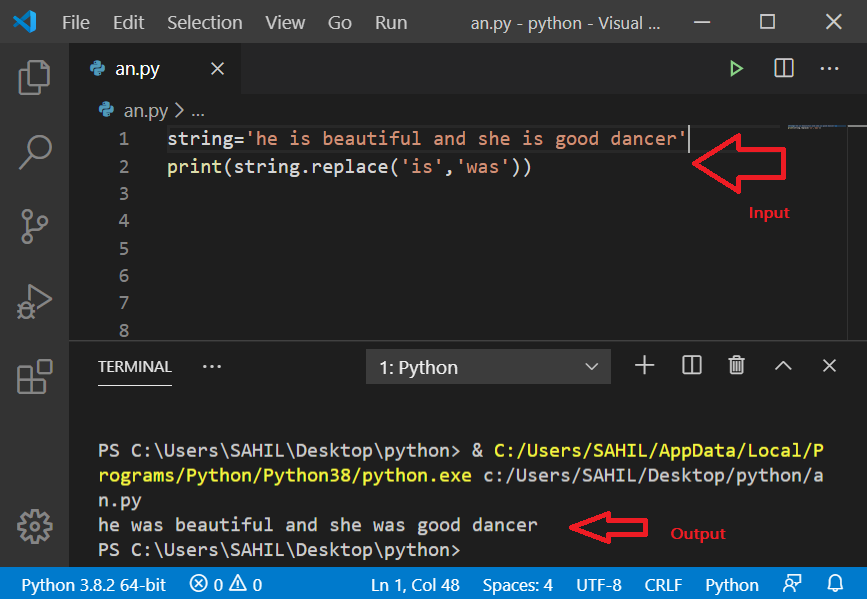Open the Edit menu
The image size is (867, 599).
(128, 23)
